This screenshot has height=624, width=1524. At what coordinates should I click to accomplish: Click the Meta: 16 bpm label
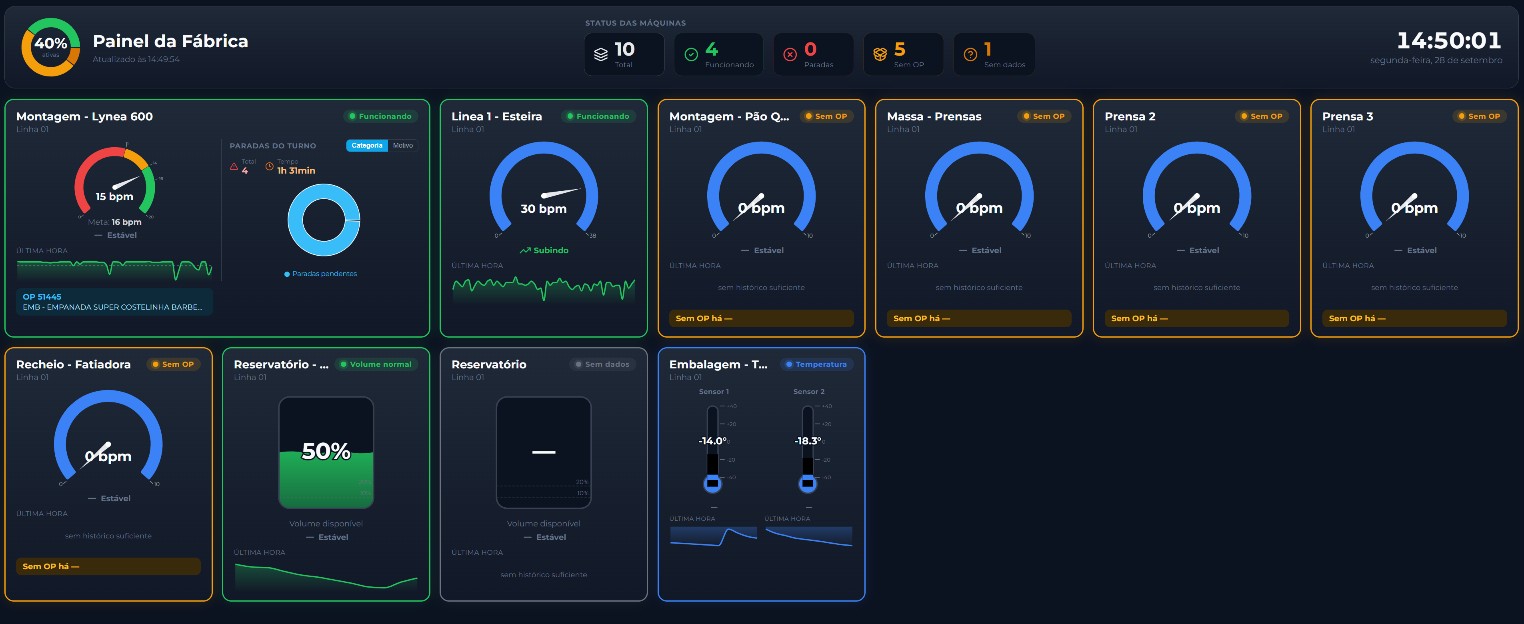pyautogui.click(x=114, y=222)
